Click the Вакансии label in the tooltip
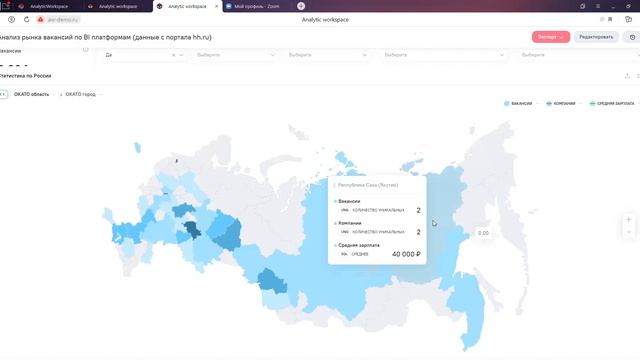 (x=349, y=201)
